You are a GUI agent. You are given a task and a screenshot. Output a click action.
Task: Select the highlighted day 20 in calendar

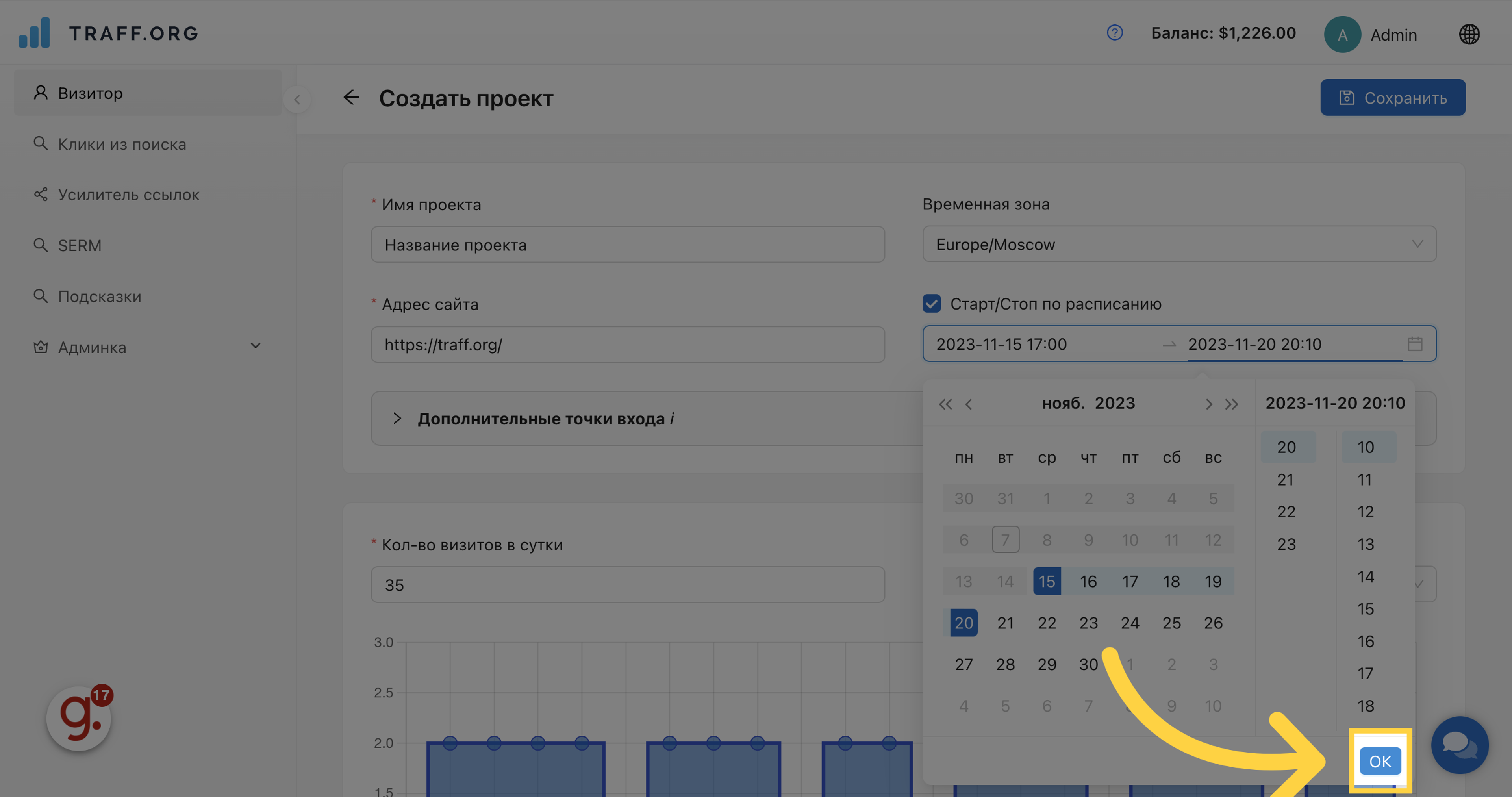coord(964,623)
